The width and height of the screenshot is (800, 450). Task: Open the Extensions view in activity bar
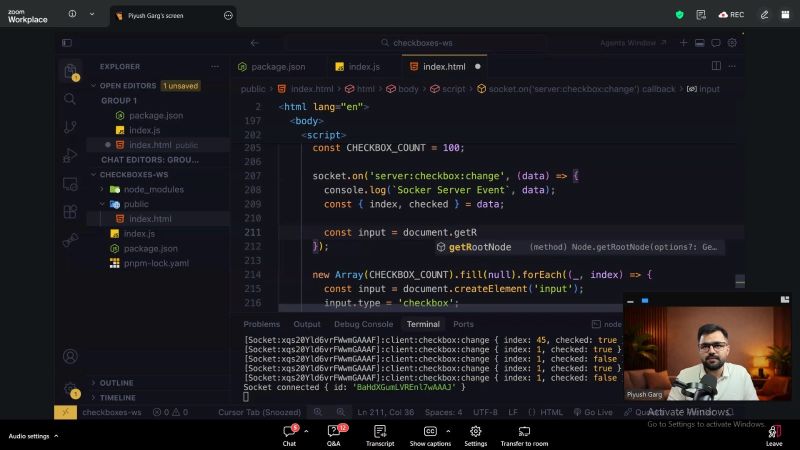[70, 211]
